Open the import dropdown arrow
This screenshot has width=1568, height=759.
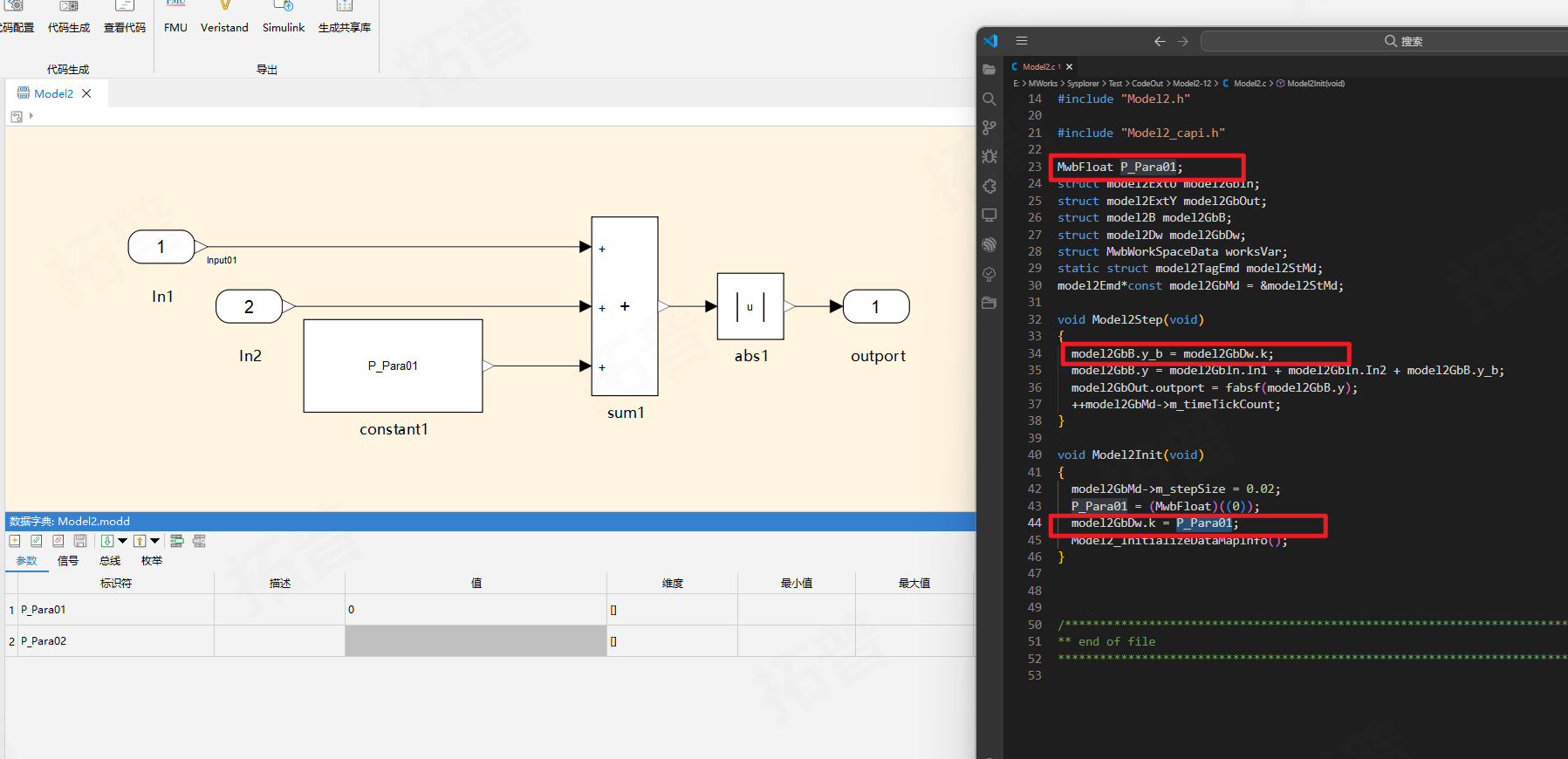122,541
